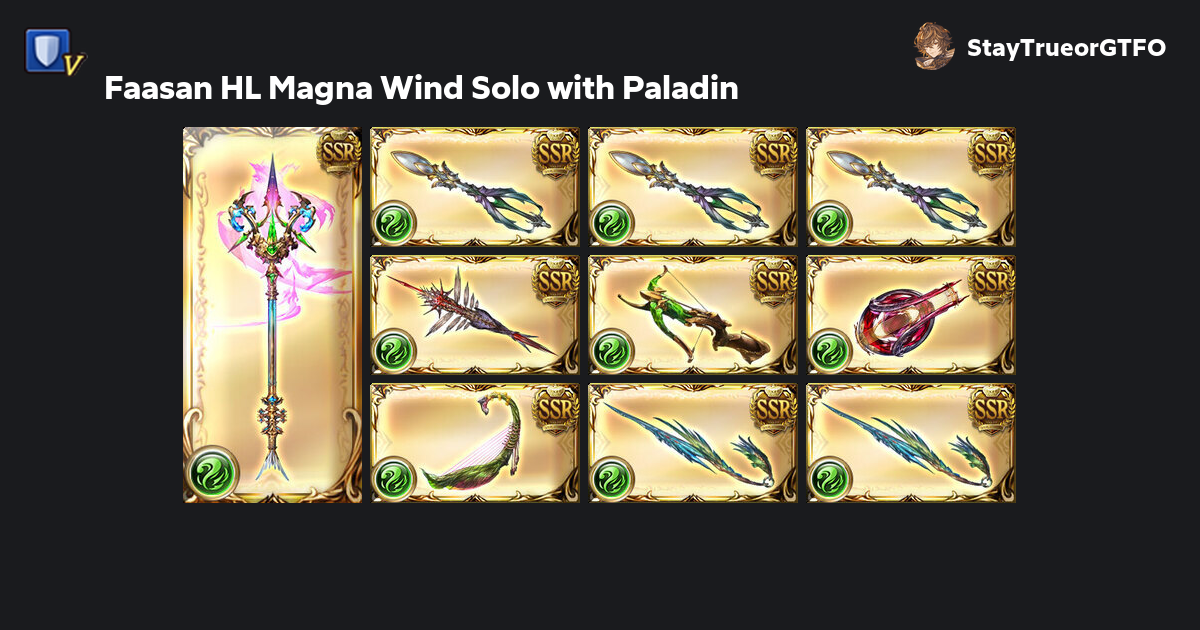The image size is (1200, 630).
Task: Click the blue shield Paladin class icon
Action: pyautogui.click(x=54, y=50)
